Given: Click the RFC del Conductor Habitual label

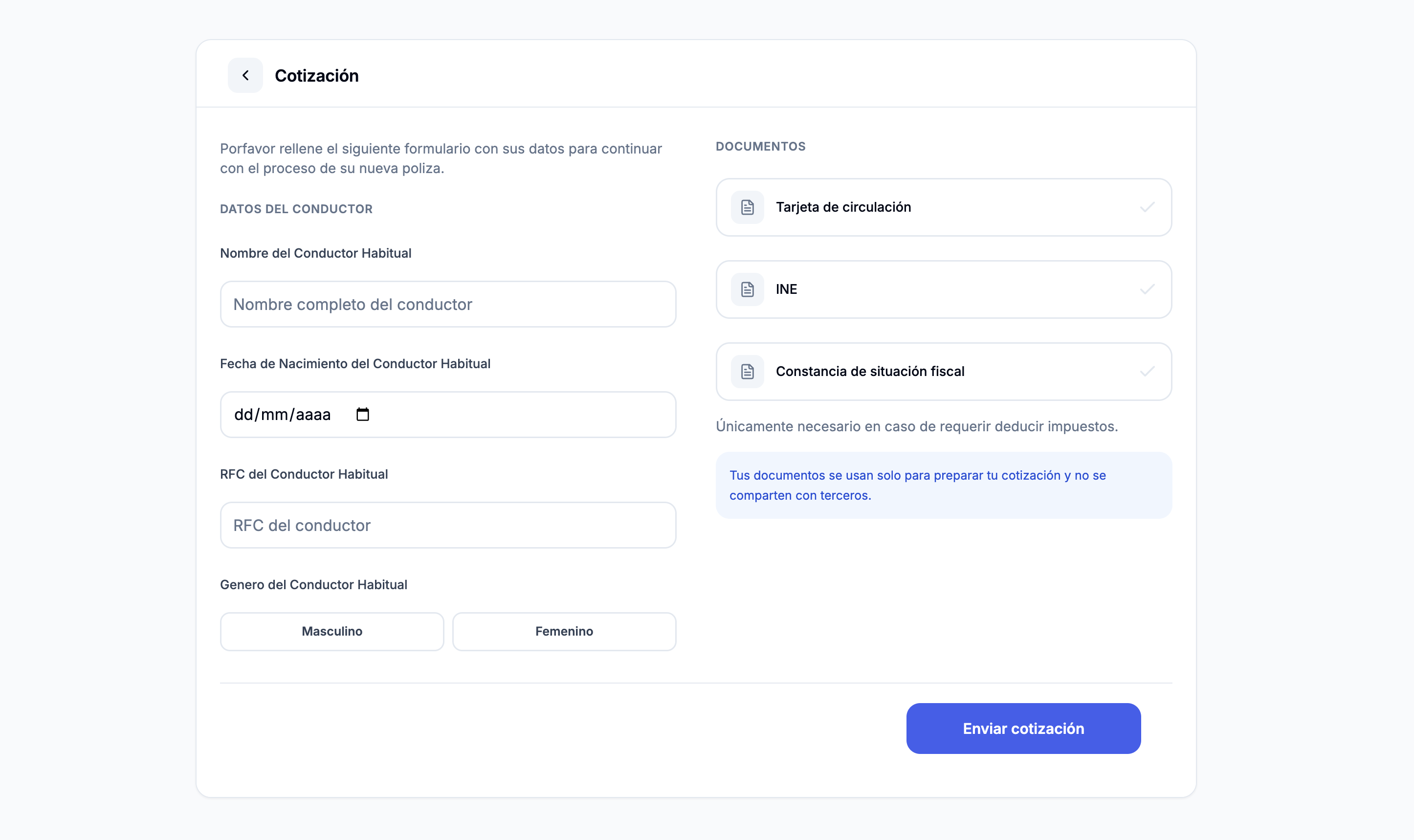Looking at the screenshot, I should 304,474.
